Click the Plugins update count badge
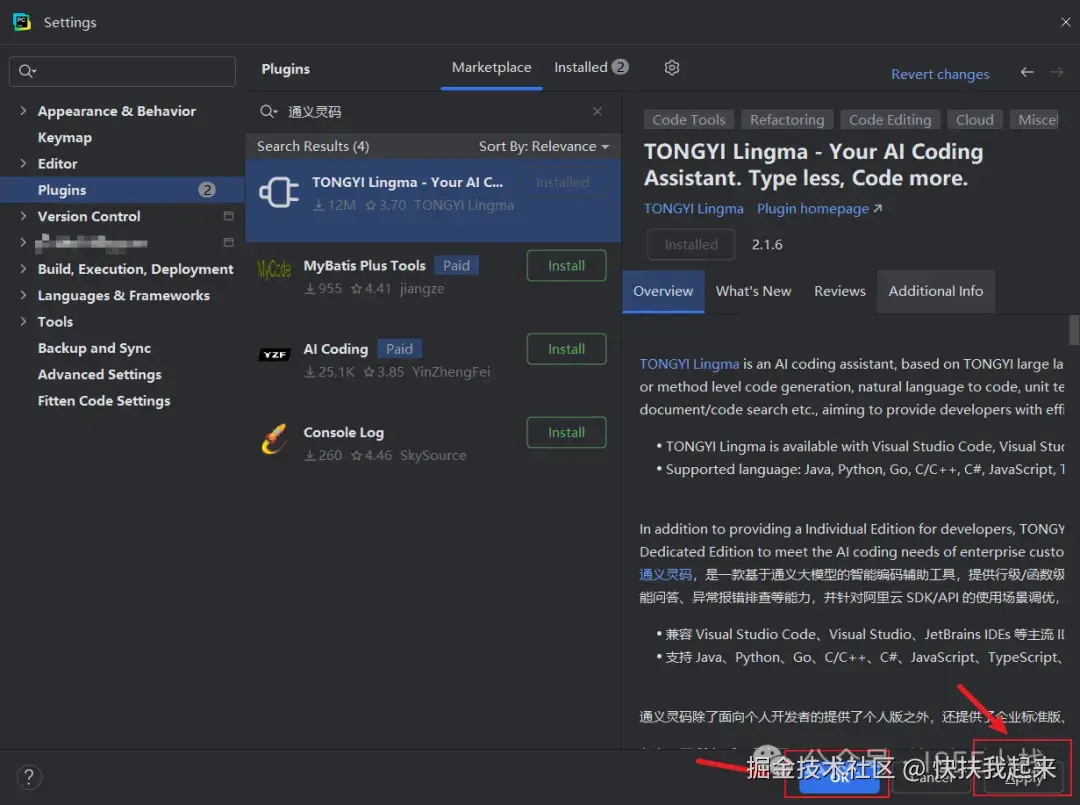 click(207, 190)
